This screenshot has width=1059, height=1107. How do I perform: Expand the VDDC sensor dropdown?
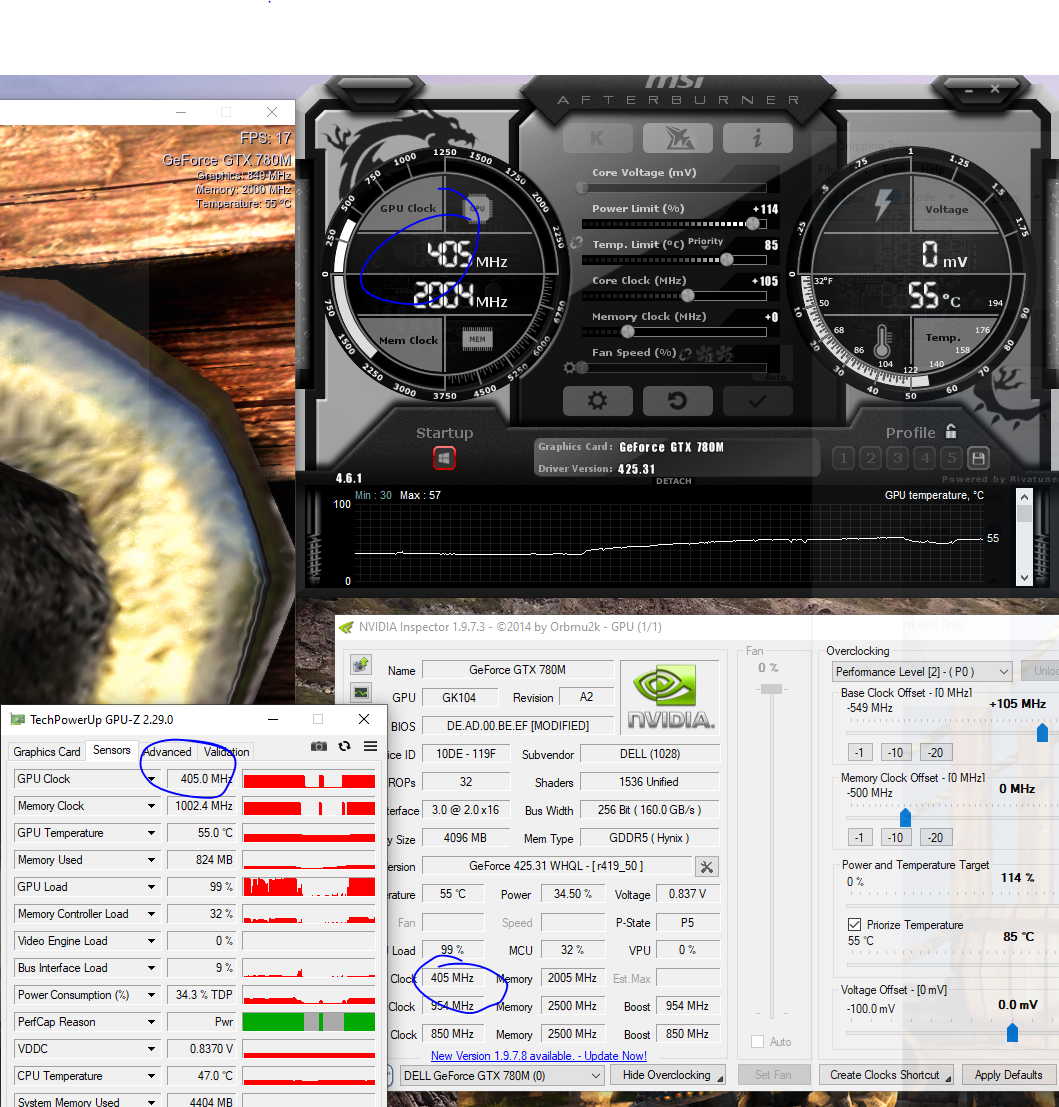pos(151,1049)
